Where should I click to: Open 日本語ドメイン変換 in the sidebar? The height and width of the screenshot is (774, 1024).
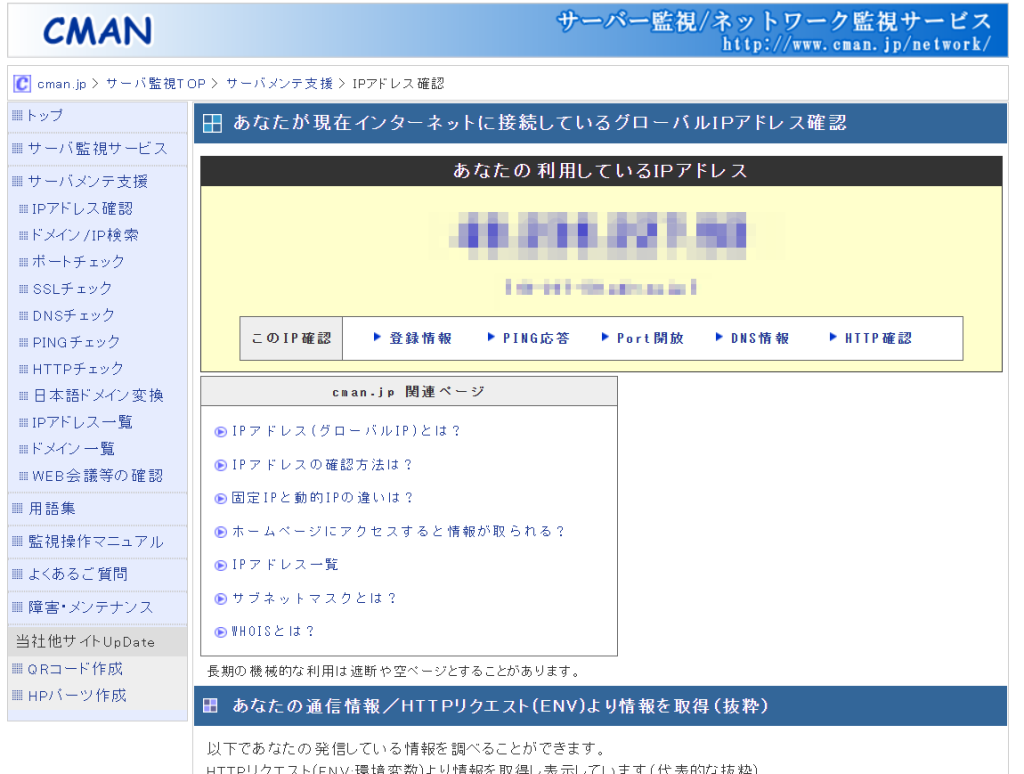coord(97,396)
